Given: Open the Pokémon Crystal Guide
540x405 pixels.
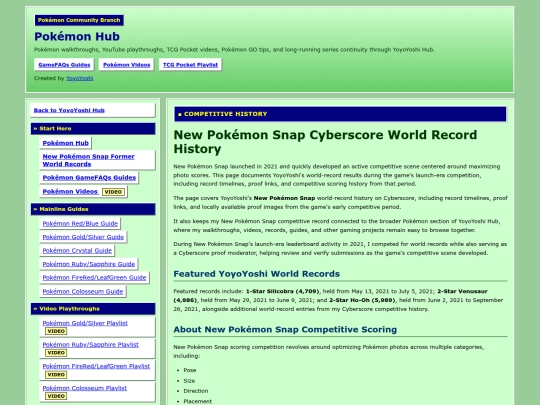Looking at the screenshot, I should (x=77, y=250).
